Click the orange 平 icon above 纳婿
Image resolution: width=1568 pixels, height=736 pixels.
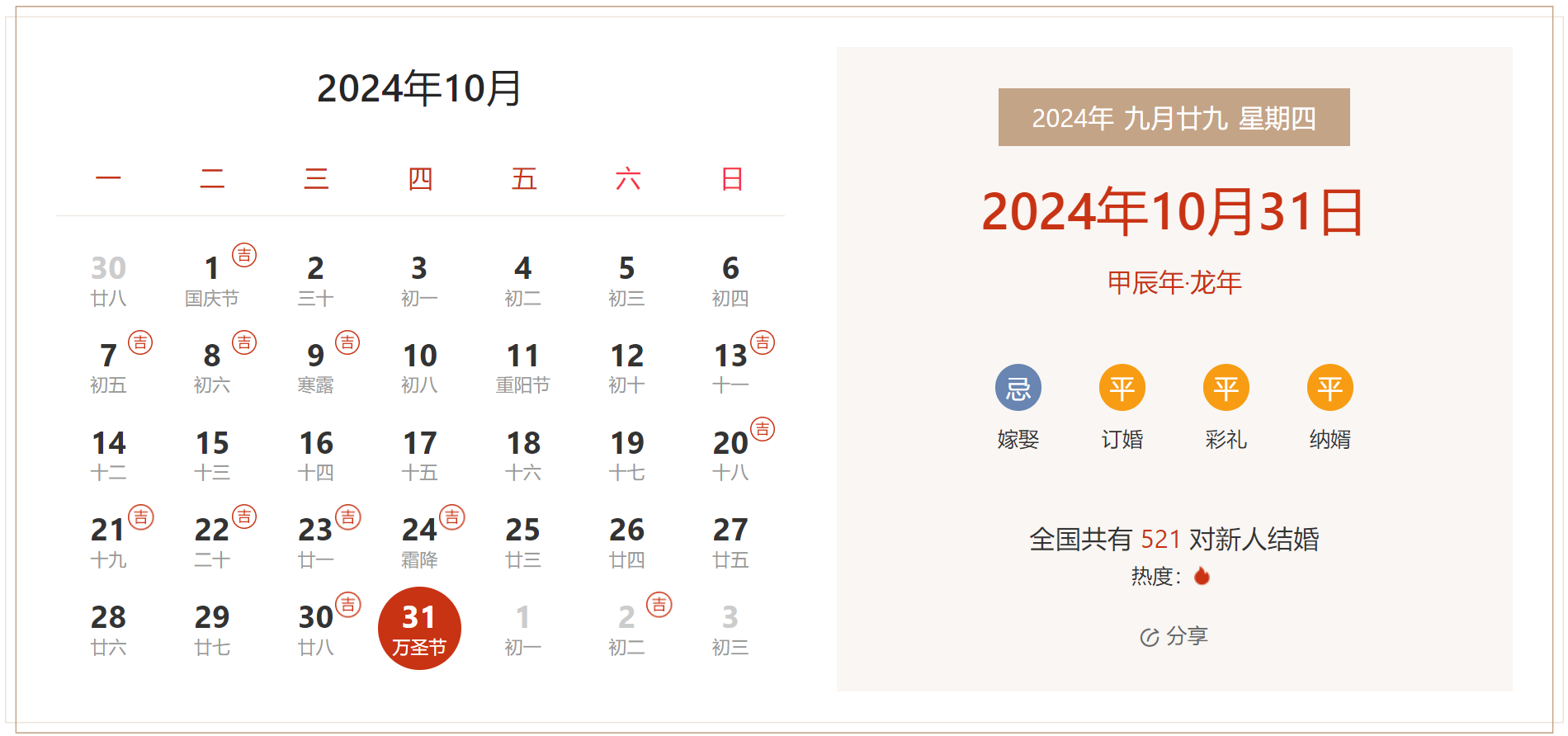point(1330,388)
